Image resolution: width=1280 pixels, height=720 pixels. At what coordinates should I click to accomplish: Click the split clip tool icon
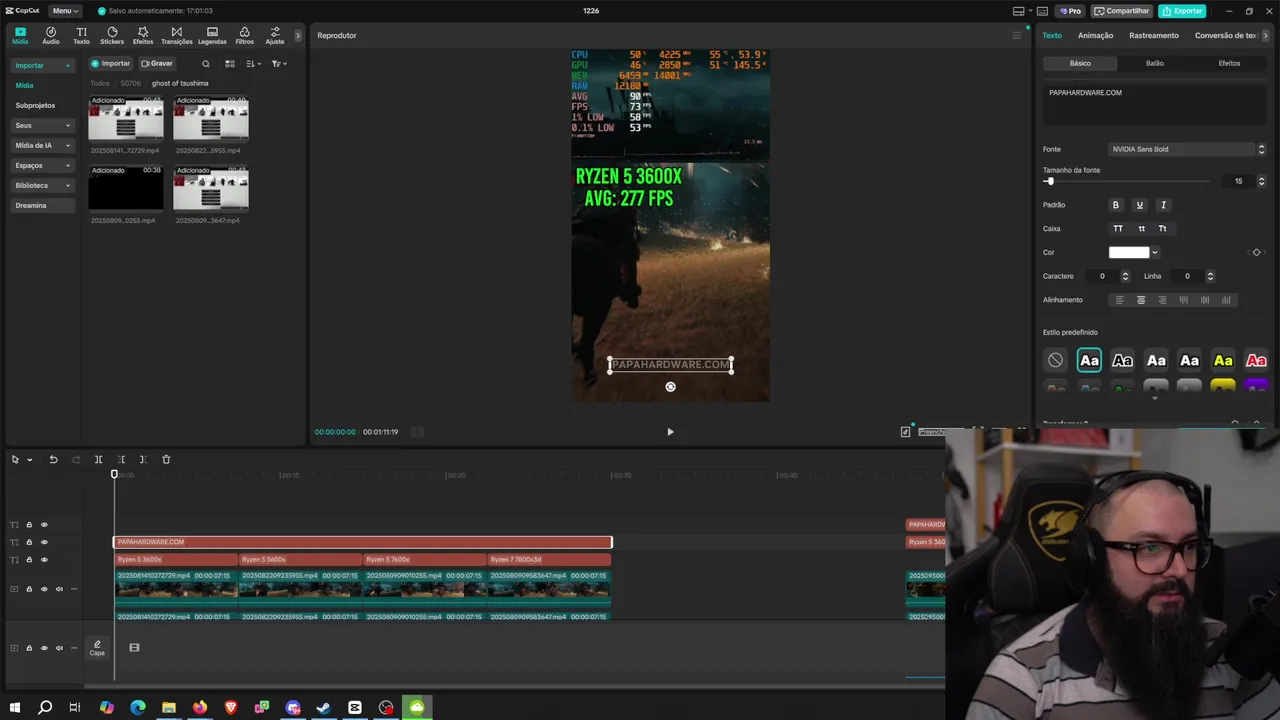[98, 459]
